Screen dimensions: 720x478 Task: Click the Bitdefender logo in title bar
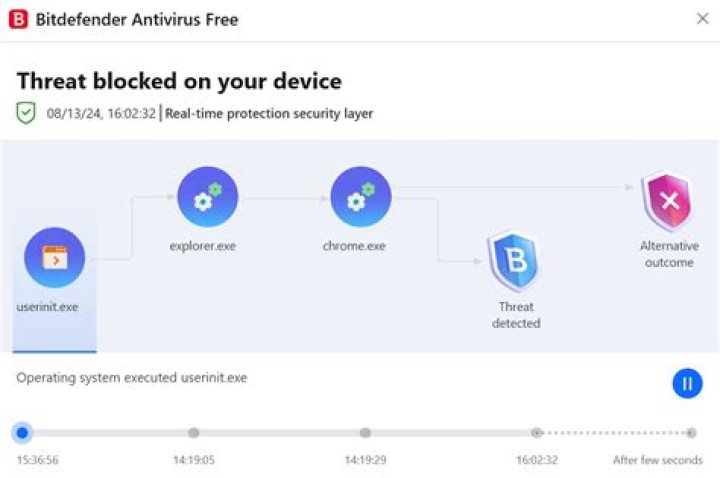point(18,19)
